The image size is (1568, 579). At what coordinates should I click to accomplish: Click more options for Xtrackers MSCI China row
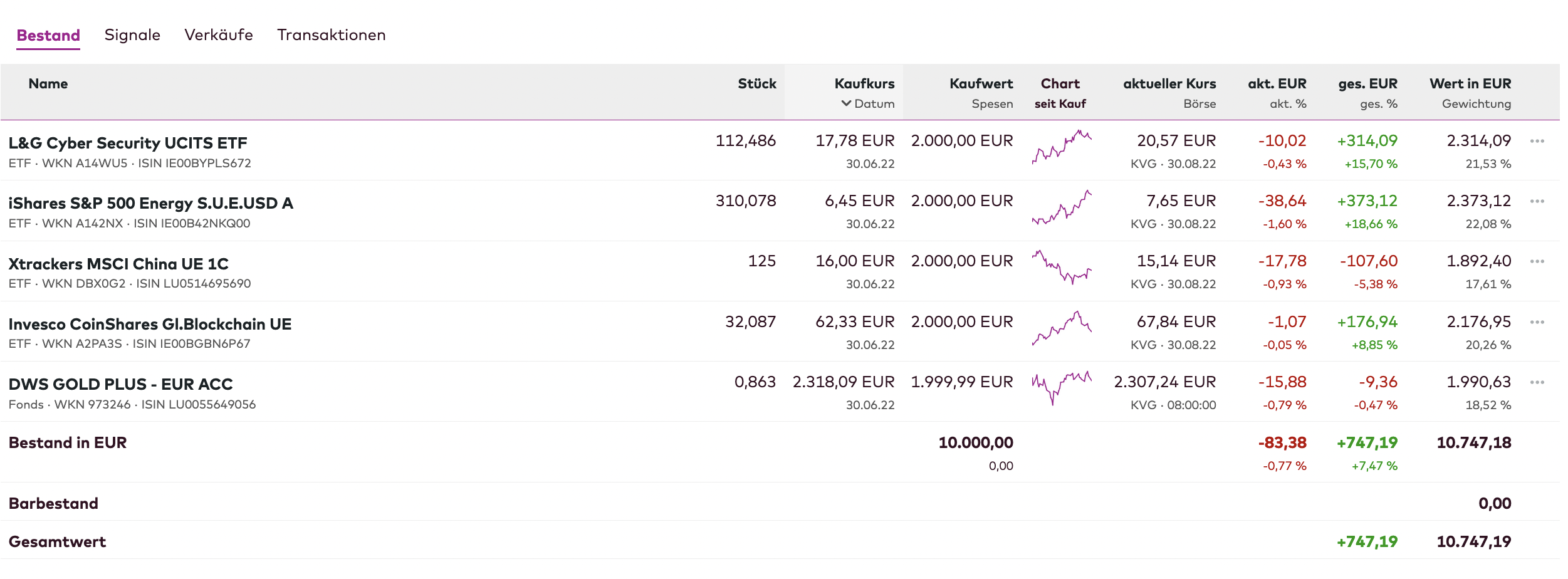point(1537,261)
